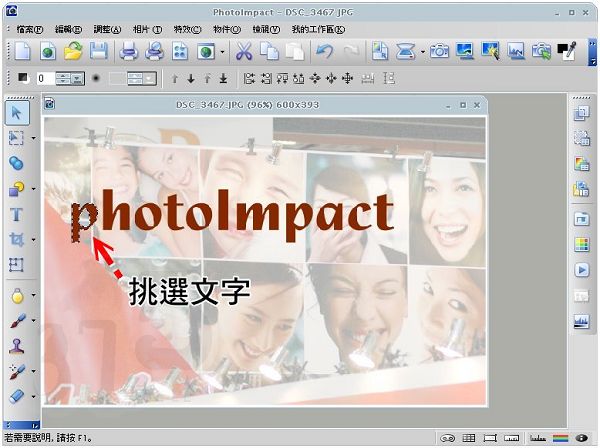This screenshot has height=448, width=600.
Task: Expand the Crop tool flyout arrow
Action: pyautogui.click(x=34, y=240)
